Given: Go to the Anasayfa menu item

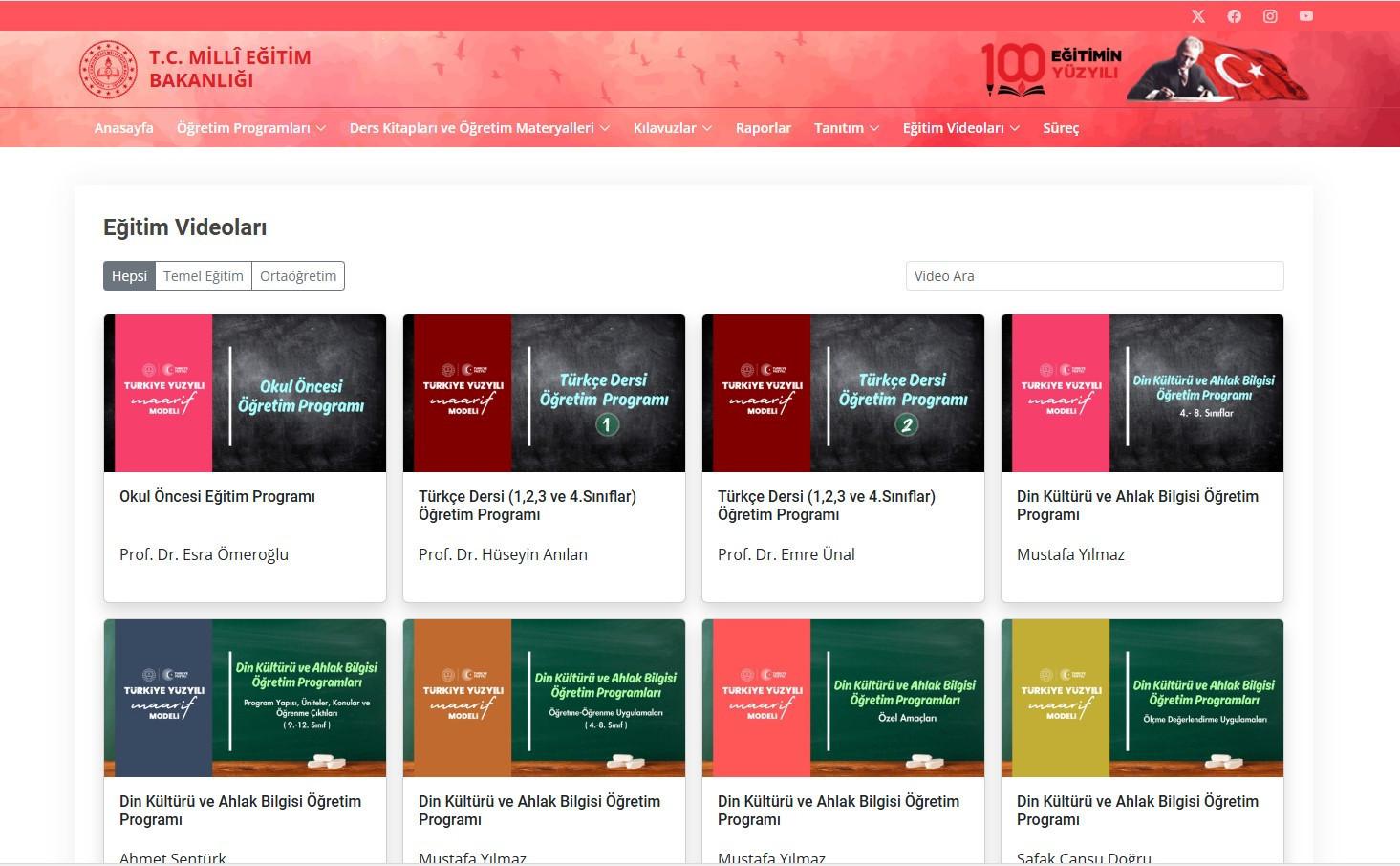Looking at the screenshot, I should tap(123, 128).
